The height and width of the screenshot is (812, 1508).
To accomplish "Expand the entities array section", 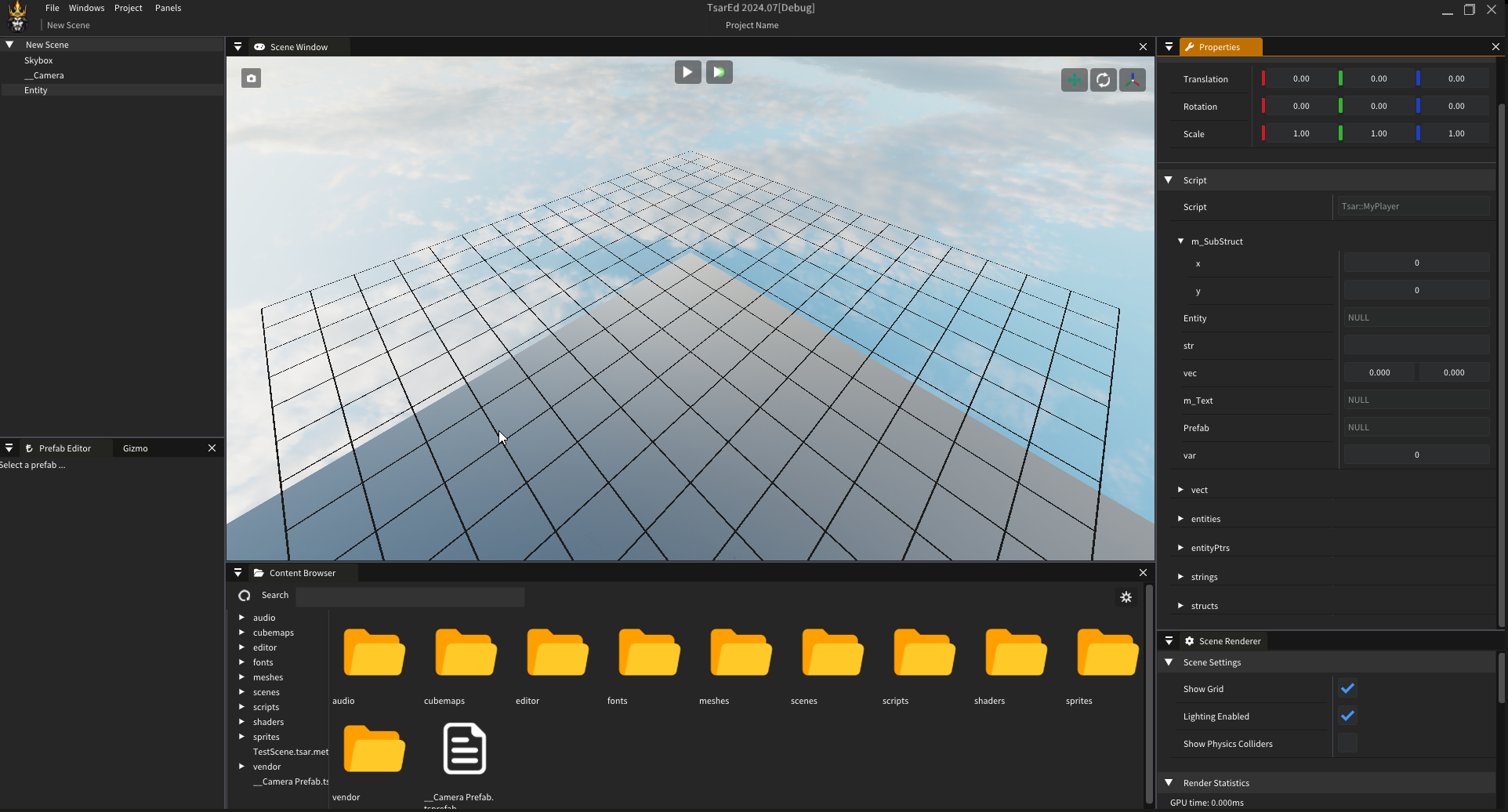I will click(1180, 519).
